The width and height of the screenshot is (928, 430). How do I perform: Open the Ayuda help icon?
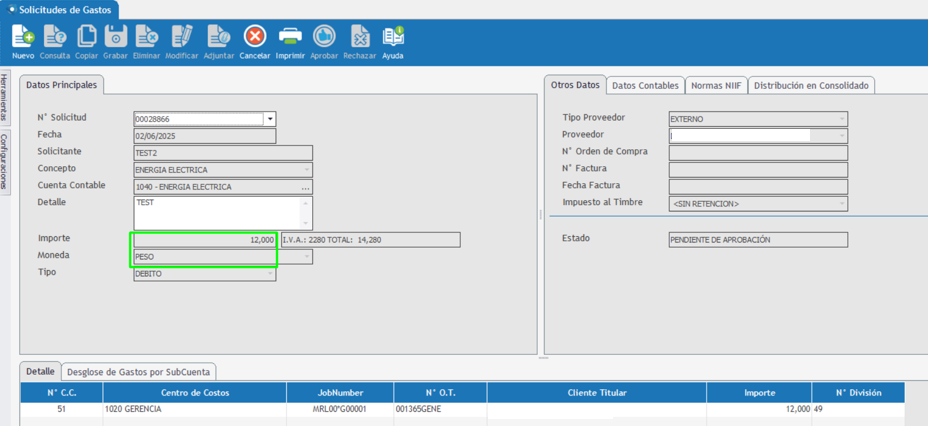tap(393, 38)
